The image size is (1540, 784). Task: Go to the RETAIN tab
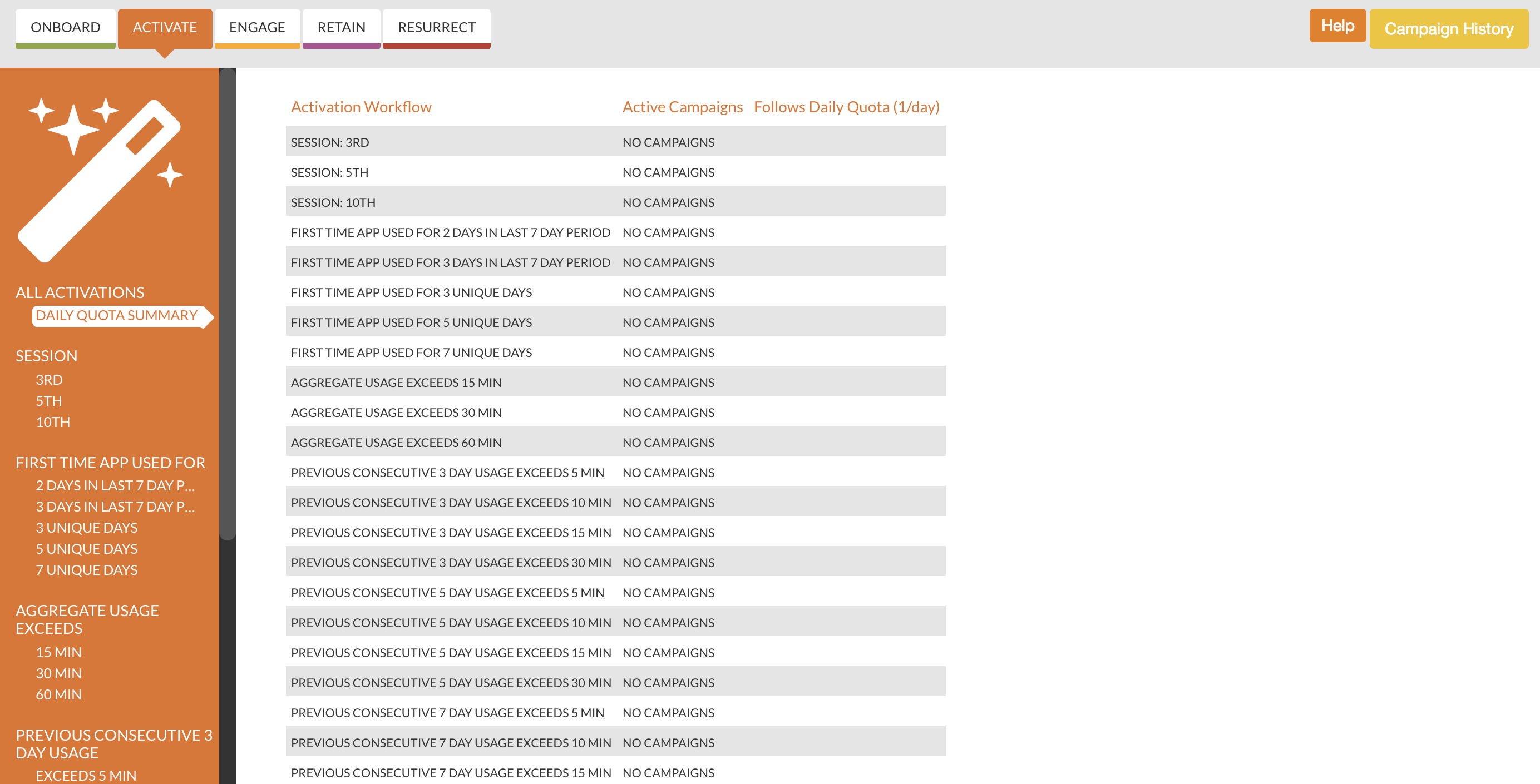340,28
